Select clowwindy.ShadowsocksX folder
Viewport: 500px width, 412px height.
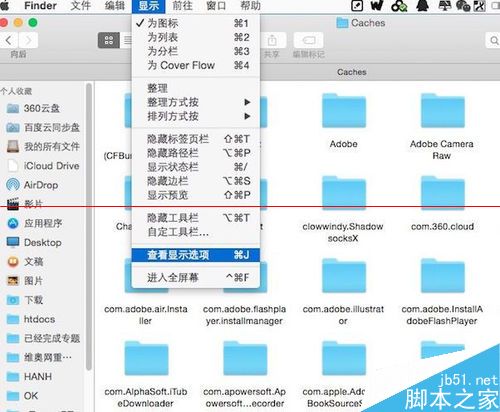click(x=344, y=194)
